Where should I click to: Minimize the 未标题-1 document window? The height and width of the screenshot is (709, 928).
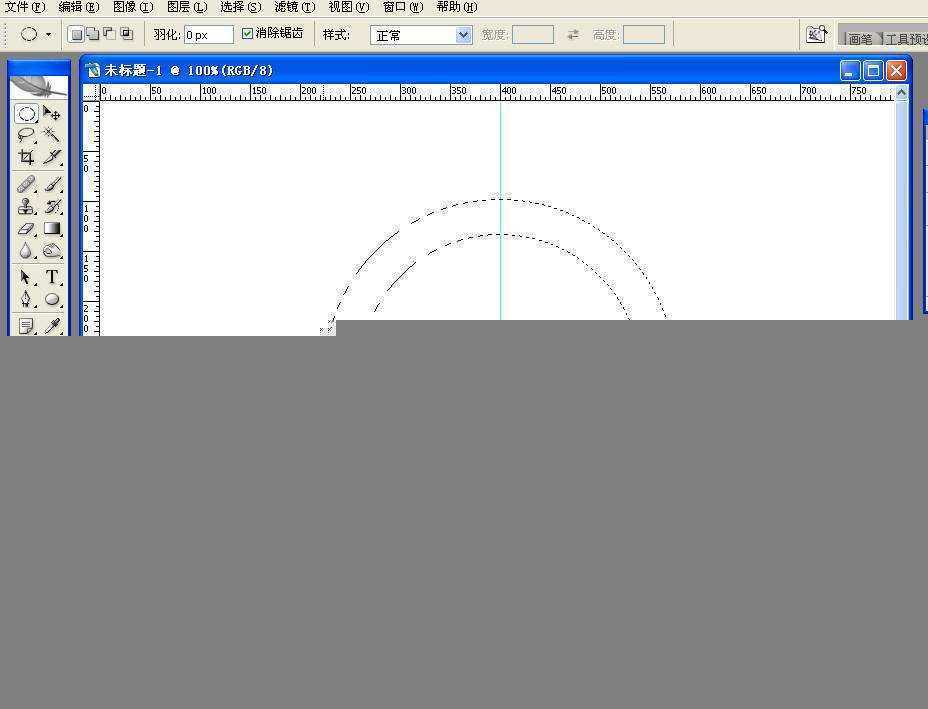(850, 71)
